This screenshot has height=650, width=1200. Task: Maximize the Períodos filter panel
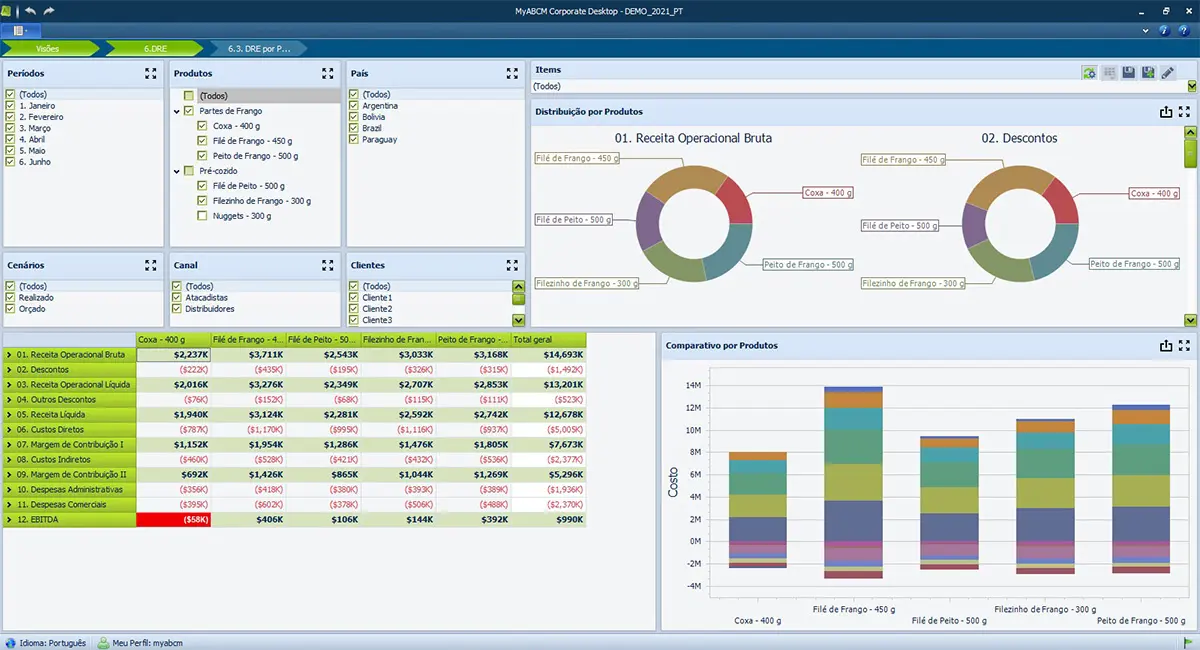[150, 73]
